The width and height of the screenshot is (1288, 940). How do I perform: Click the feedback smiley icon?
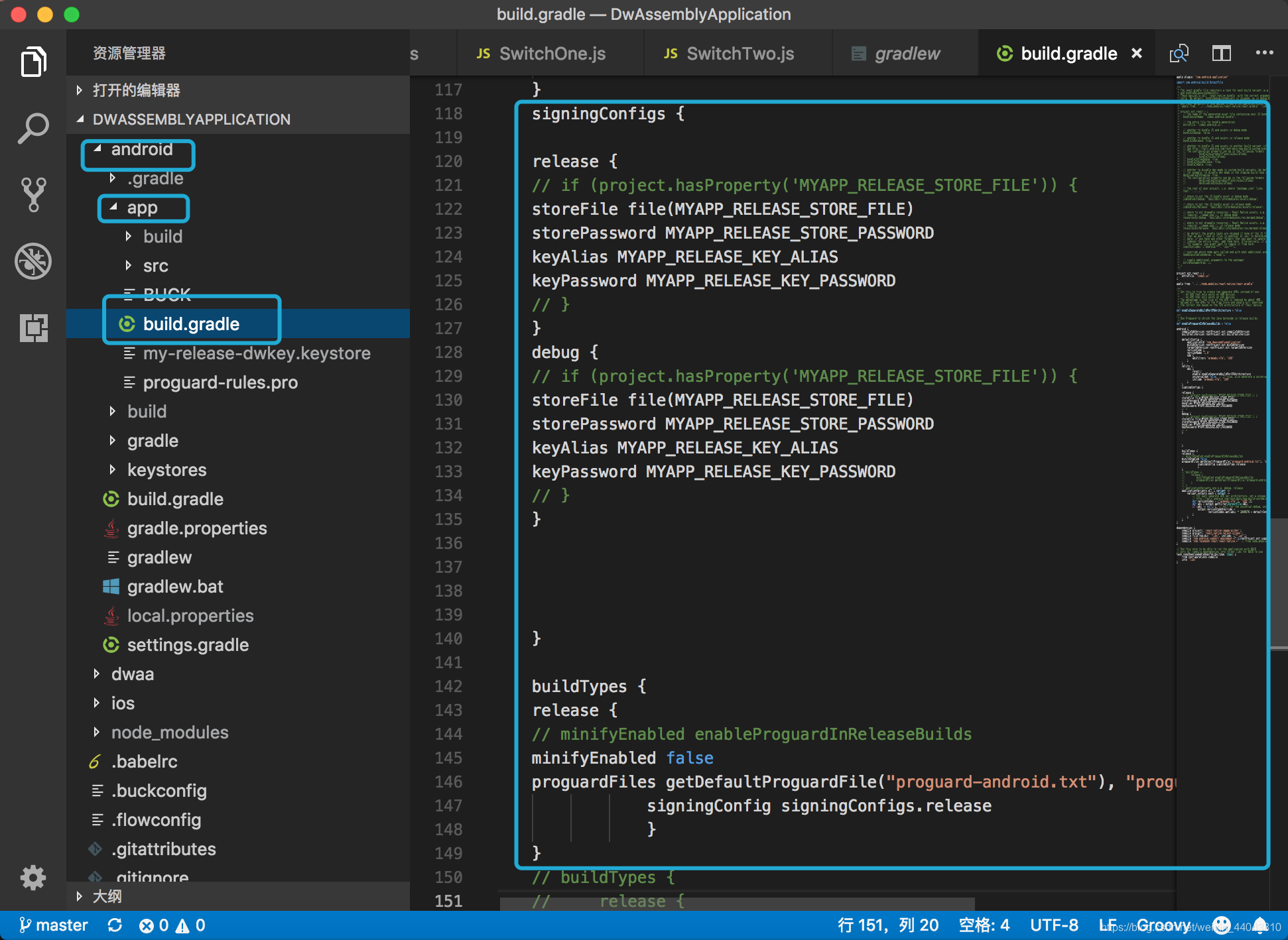(x=1222, y=925)
